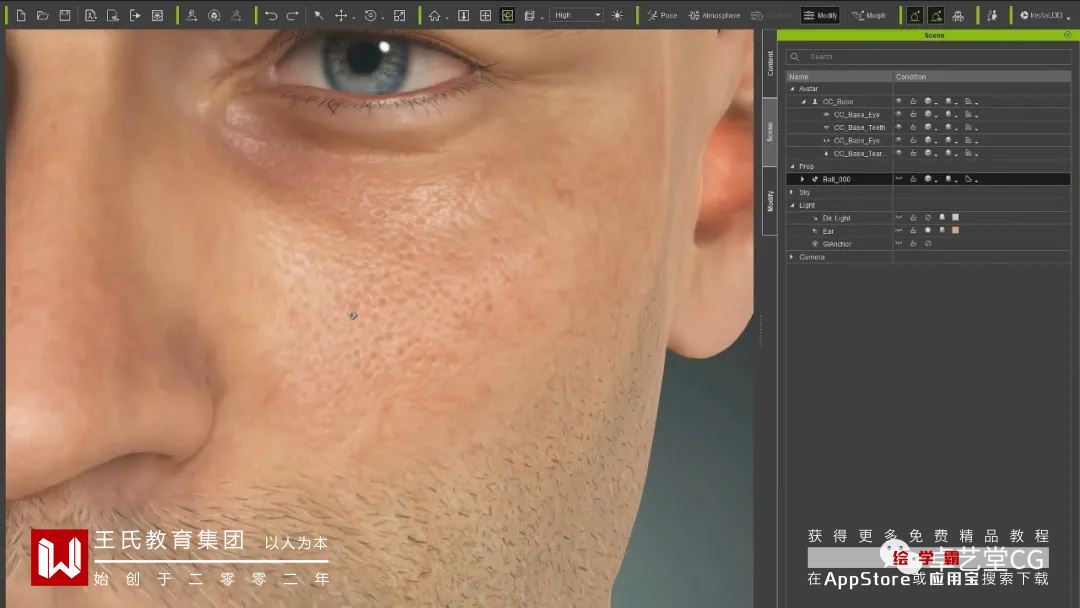Screen dimensions: 1080x608
Task: Collapse the CC_Base node
Action: [x=803, y=102]
